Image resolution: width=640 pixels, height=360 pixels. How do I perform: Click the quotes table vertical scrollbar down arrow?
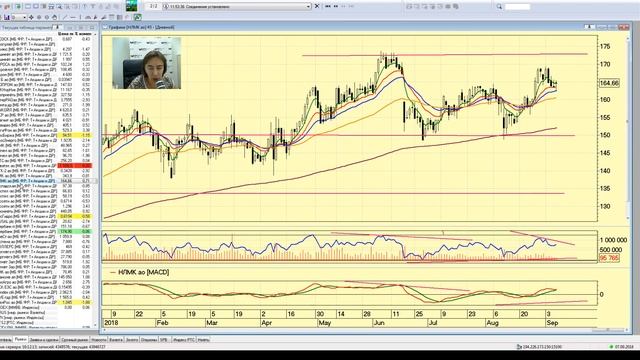coord(96,325)
